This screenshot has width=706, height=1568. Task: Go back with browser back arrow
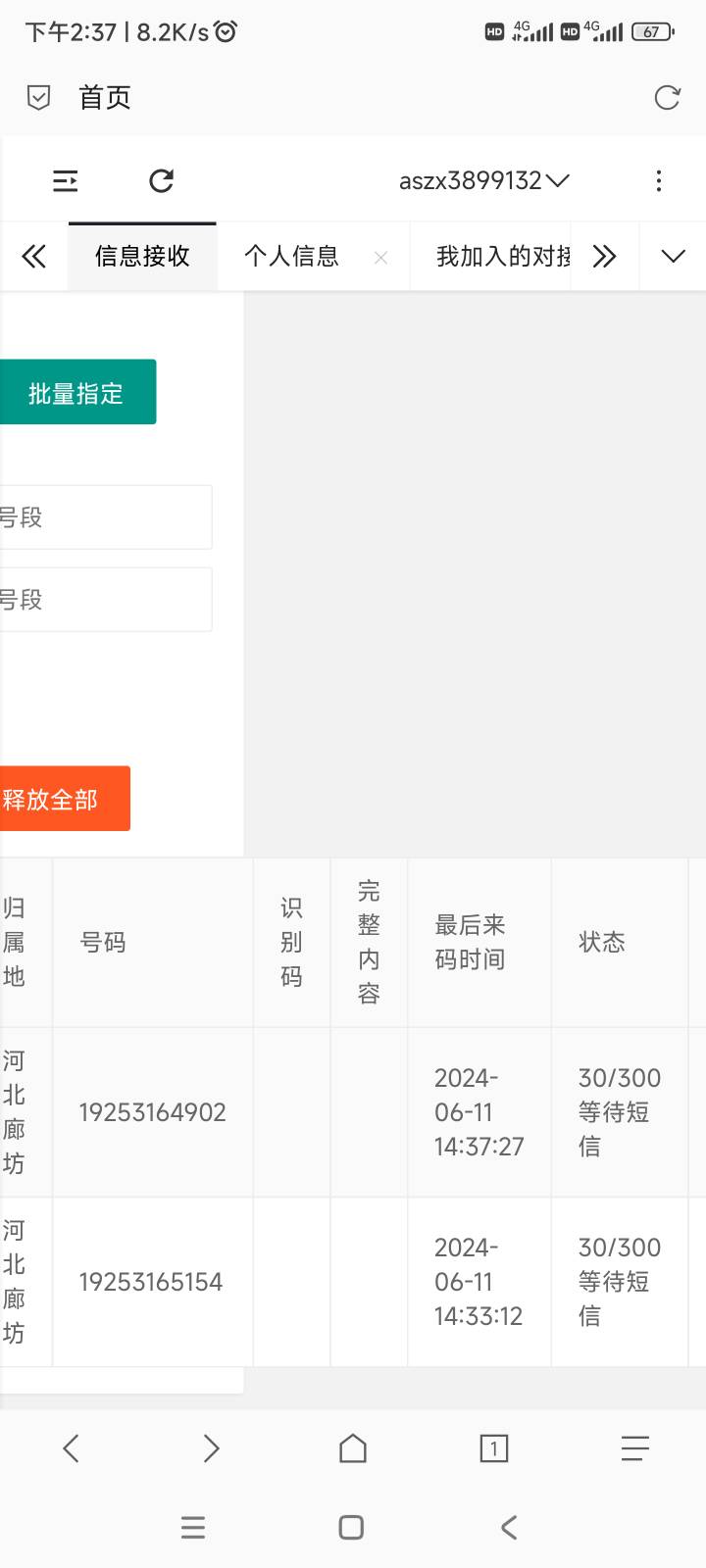pos(71,1448)
